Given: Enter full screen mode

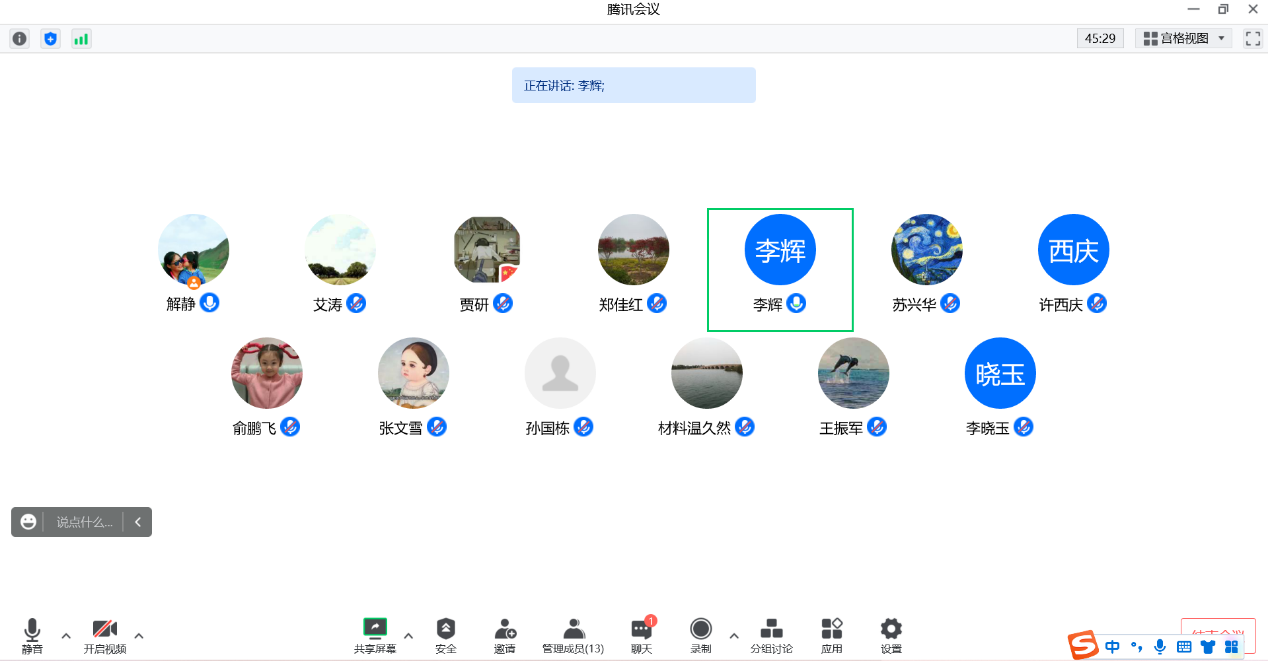Looking at the screenshot, I should click(x=1252, y=39).
